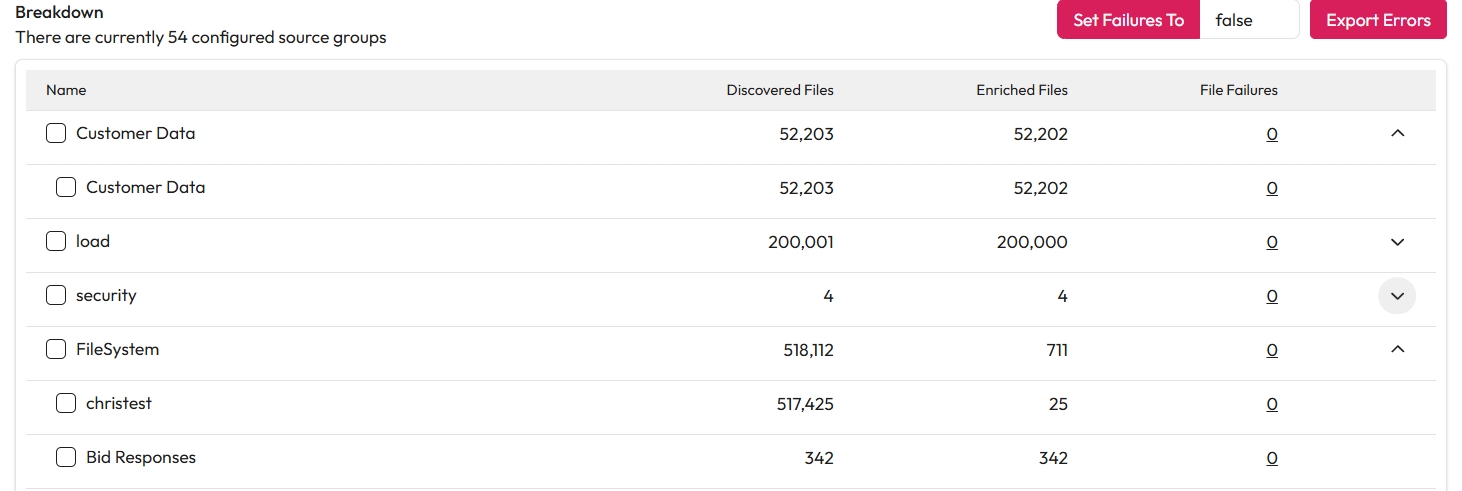1462x491 pixels.
Task: Select the FileSystem checkbox
Action: (56, 350)
